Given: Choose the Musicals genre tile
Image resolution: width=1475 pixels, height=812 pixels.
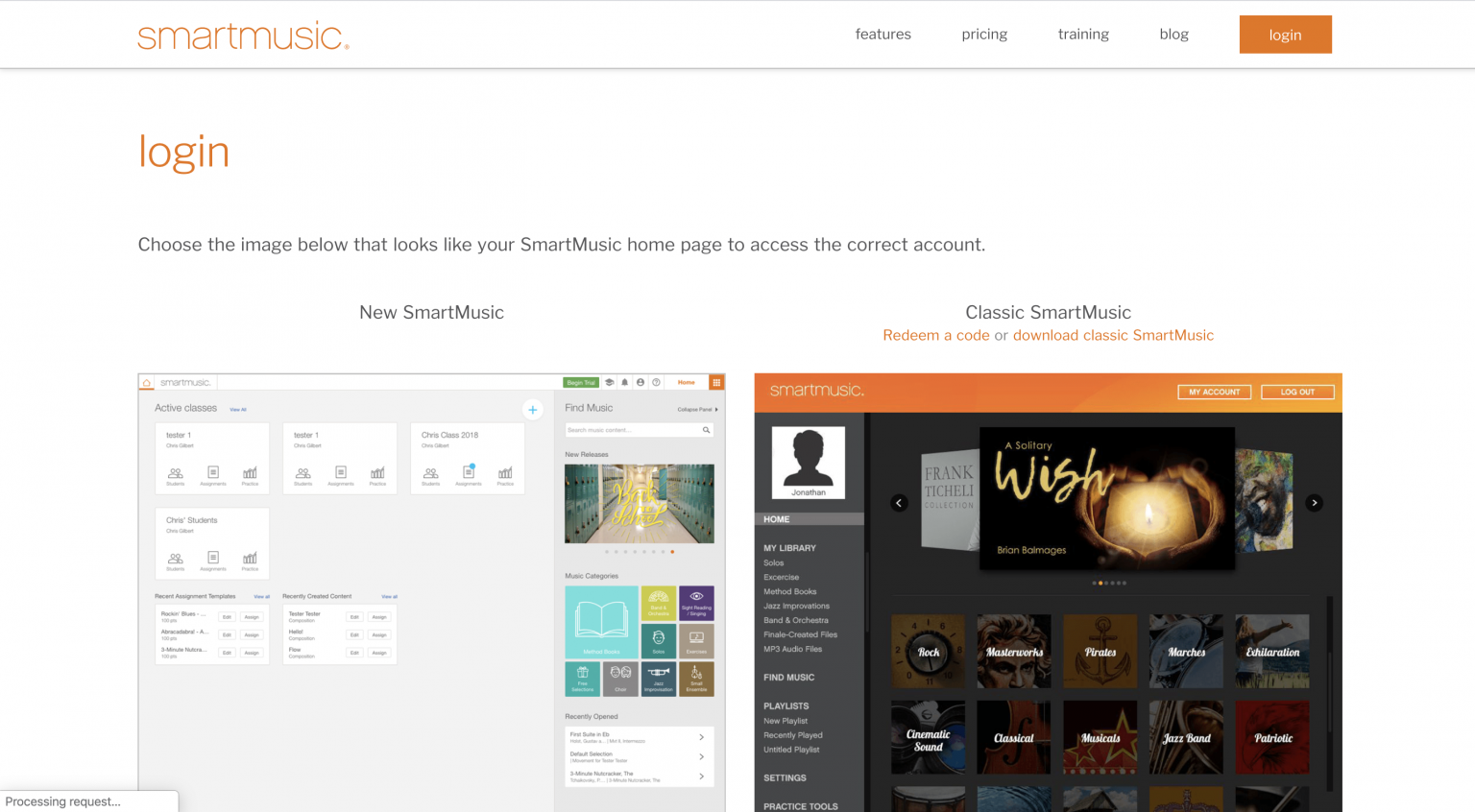Looking at the screenshot, I should 1100,737.
